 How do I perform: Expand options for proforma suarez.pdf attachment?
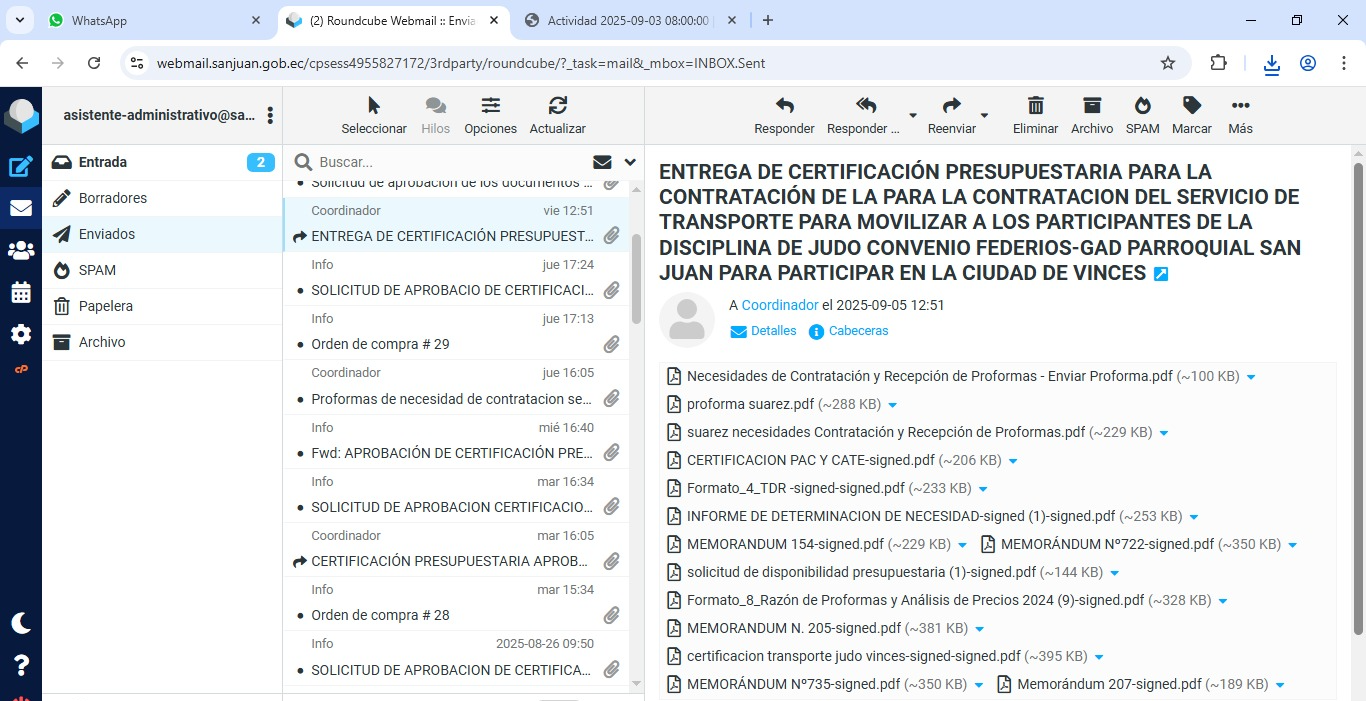click(x=893, y=405)
